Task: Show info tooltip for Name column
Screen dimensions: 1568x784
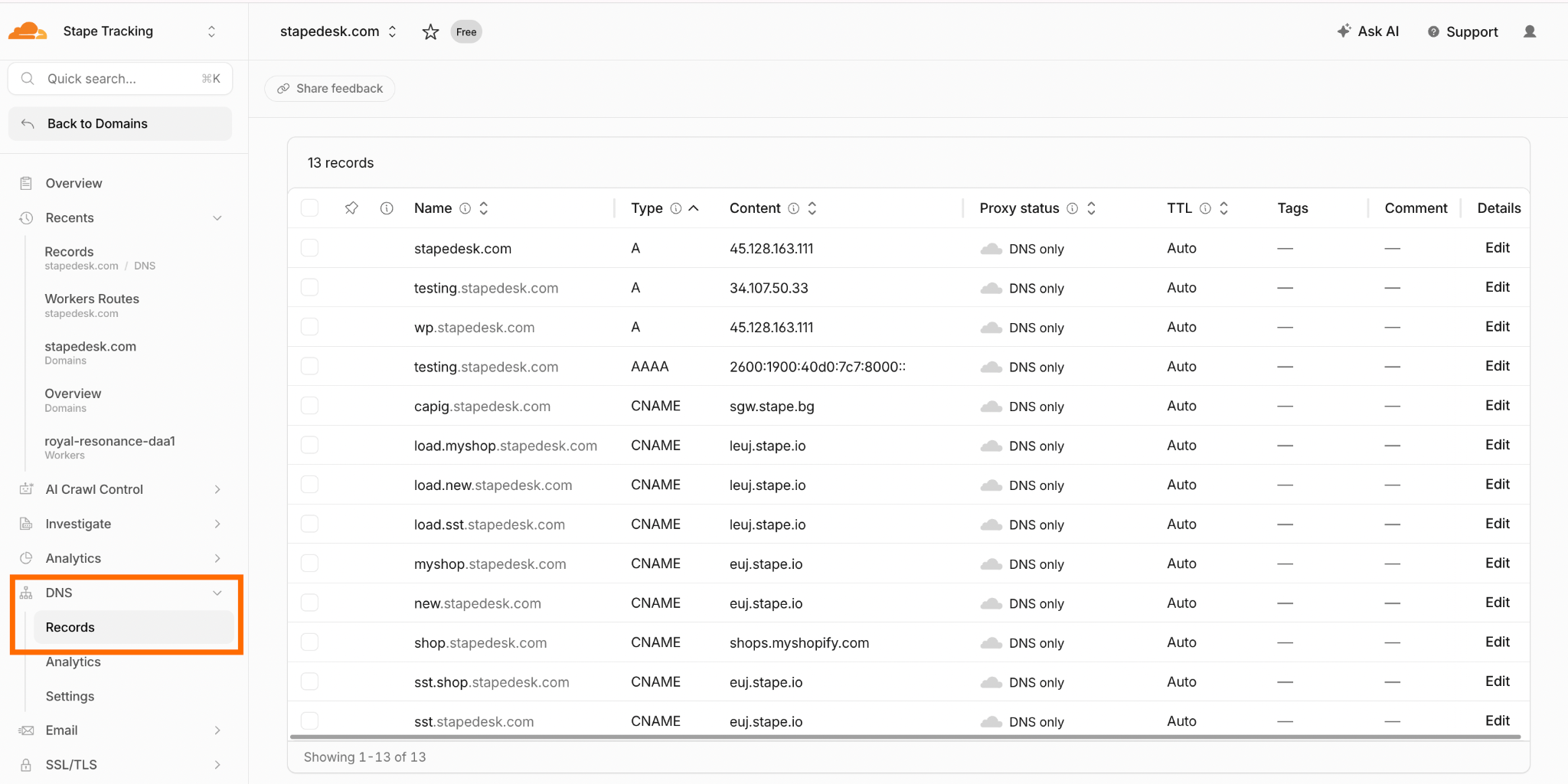Action: (x=465, y=208)
